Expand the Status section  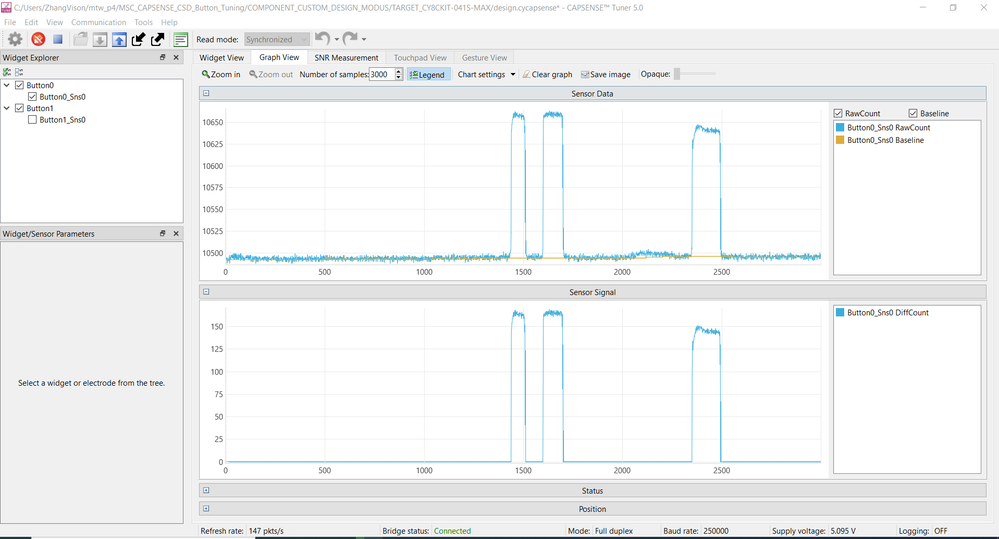coord(206,491)
